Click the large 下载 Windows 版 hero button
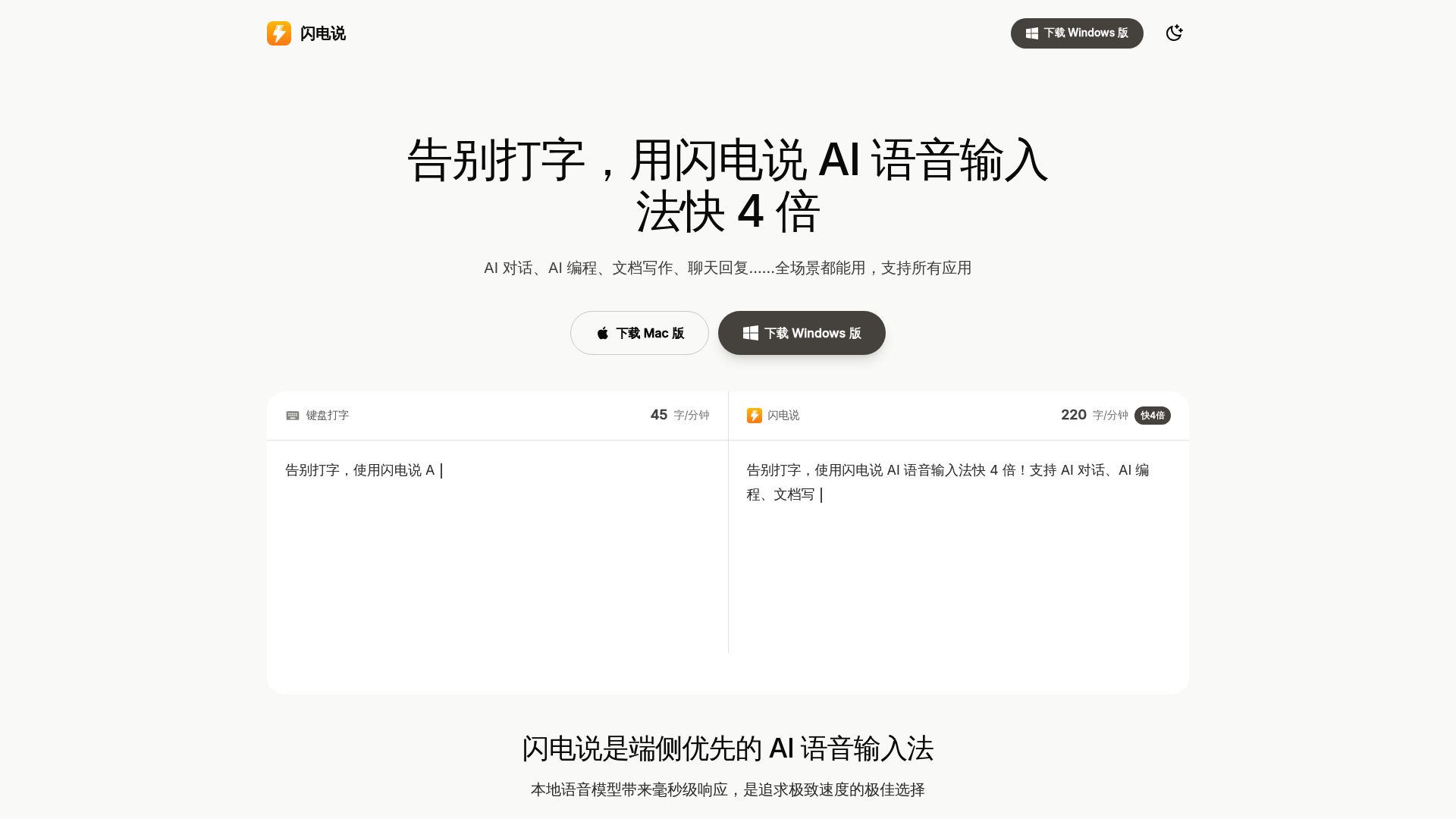 802,333
